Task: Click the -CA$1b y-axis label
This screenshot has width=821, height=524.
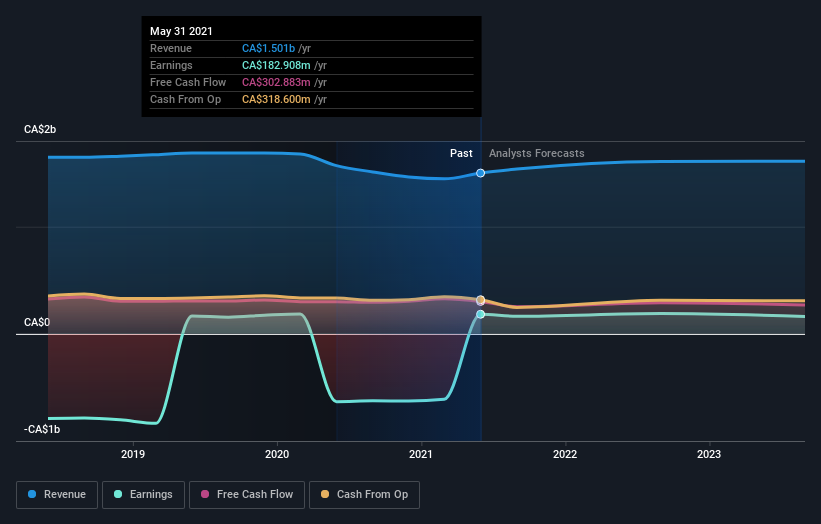Action: coord(42,430)
